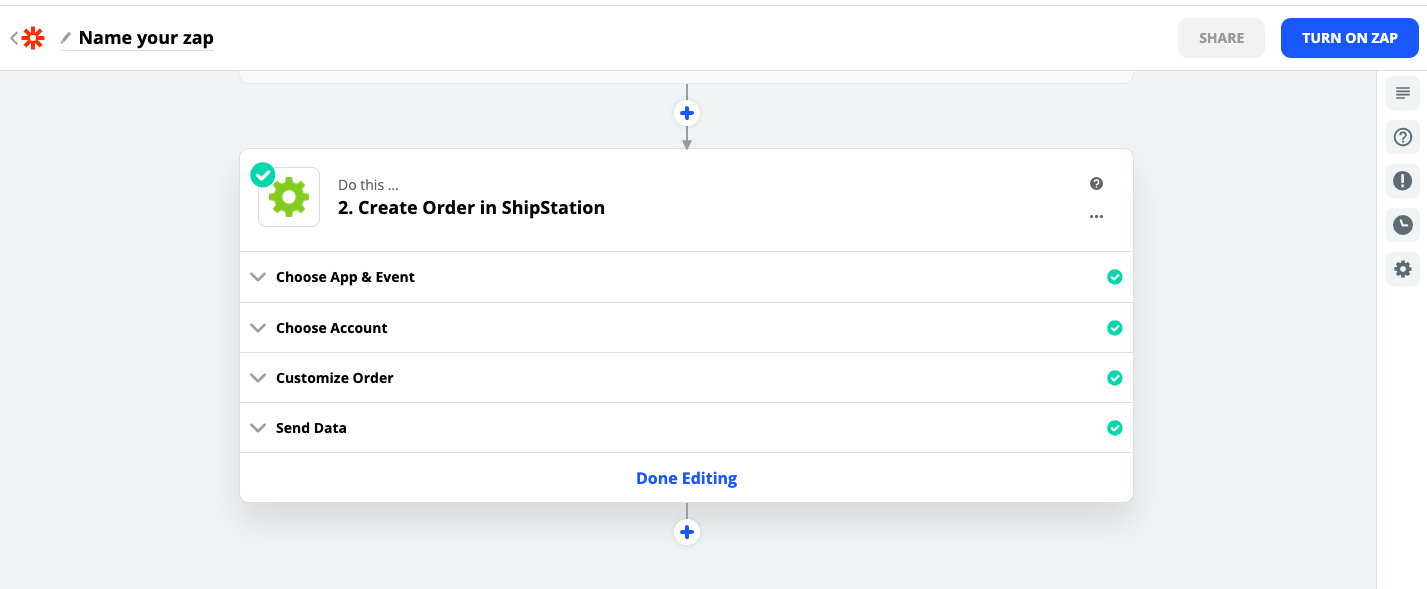Screen dimensions: 1427x589
Task: Click the Name your zap title field
Action: (145, 37)
